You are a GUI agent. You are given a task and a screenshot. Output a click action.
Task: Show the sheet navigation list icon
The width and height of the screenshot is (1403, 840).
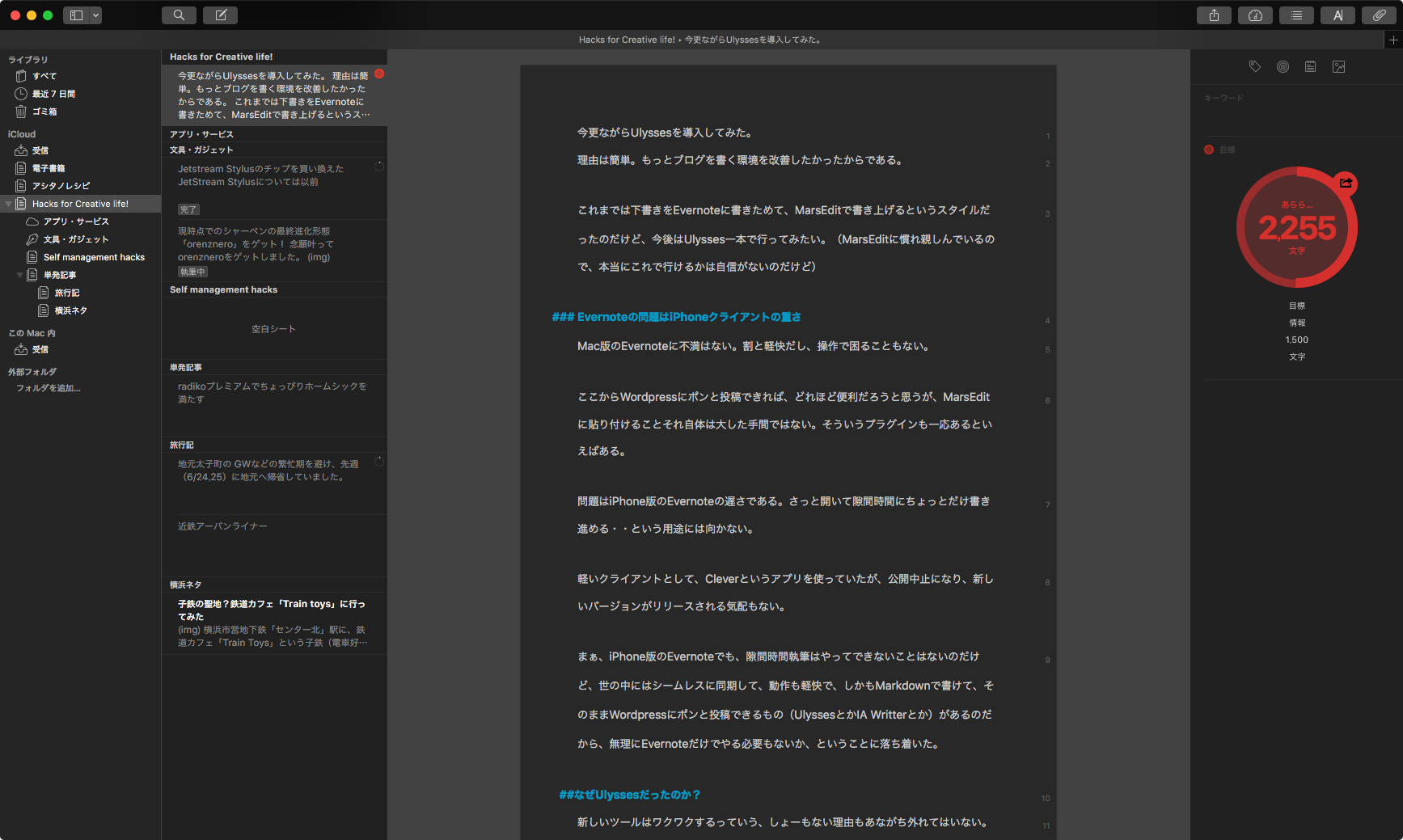[x=1296, y=15]
